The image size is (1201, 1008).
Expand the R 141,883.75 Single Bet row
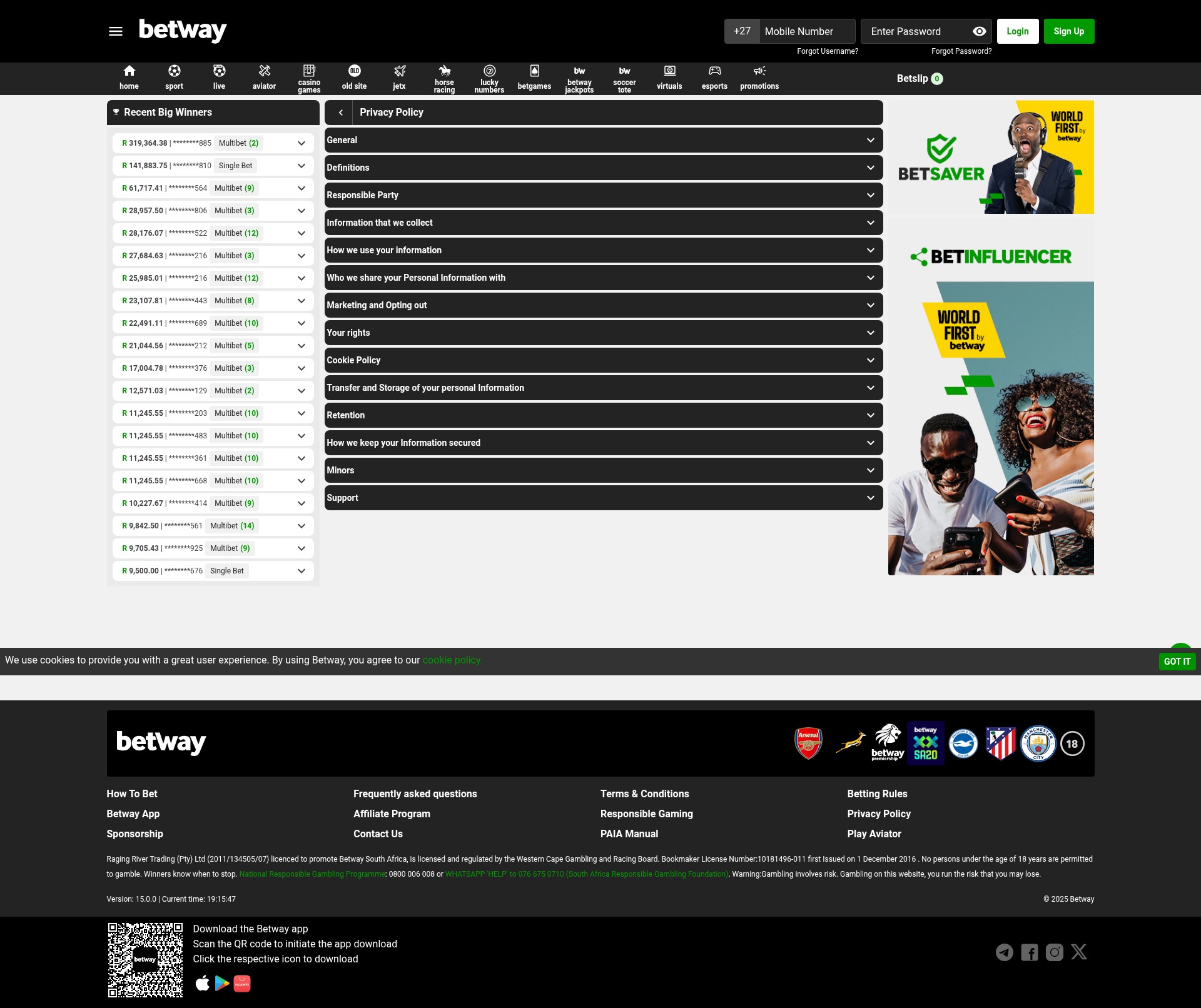[213, 166]
